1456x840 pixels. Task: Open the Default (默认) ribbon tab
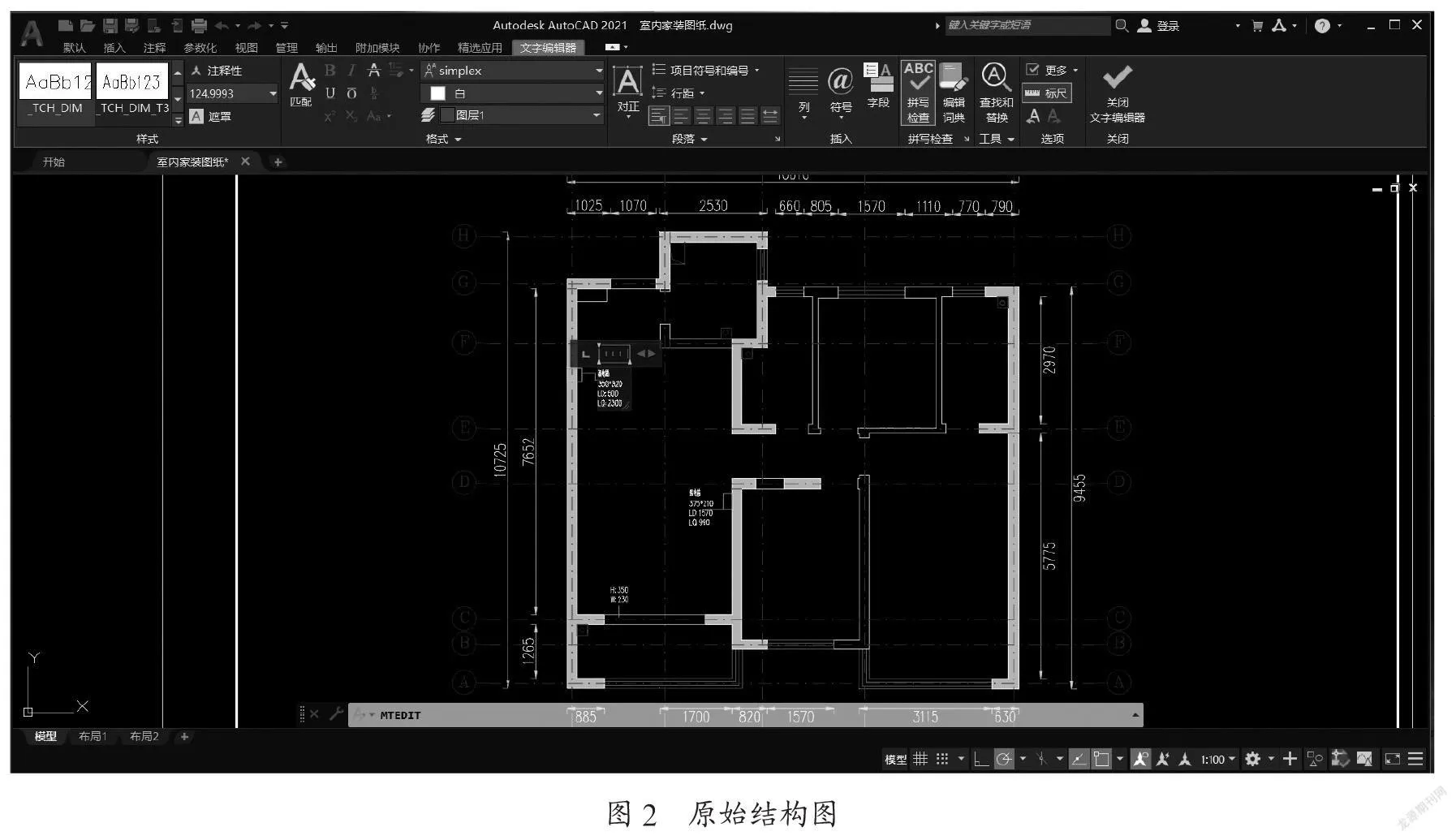[x=74, y=48]
